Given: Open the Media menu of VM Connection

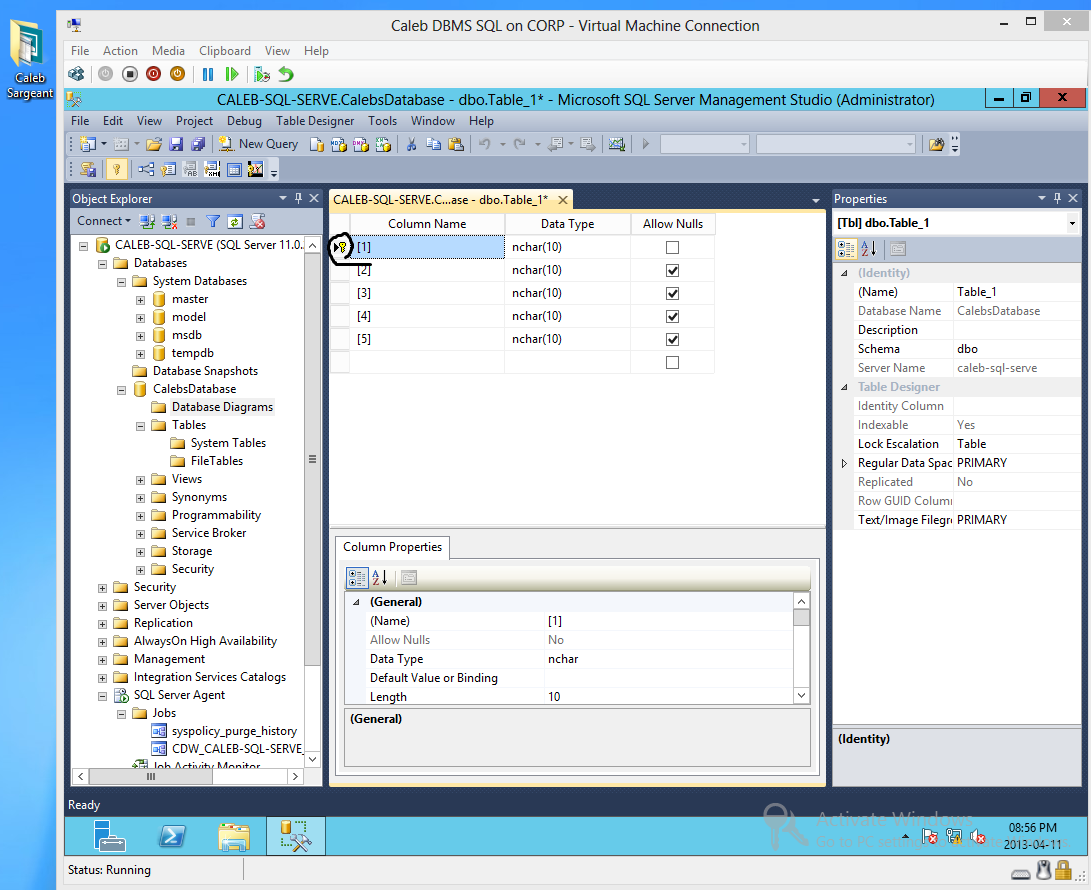Looking at the screenshot, I should point(168,51).
